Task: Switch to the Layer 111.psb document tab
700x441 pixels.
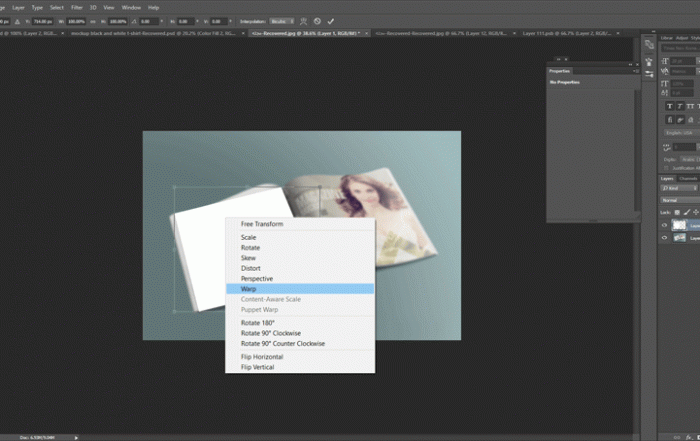Action: tap(567, 33)
